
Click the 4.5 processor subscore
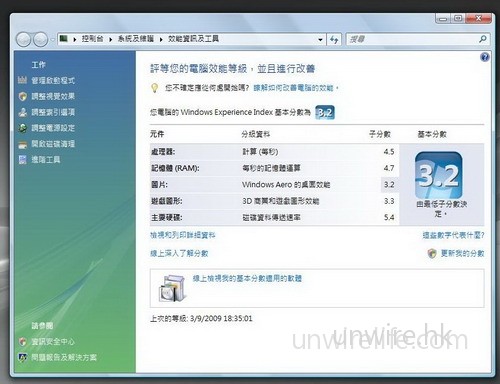pyautogui.click(x=389, y=152)
